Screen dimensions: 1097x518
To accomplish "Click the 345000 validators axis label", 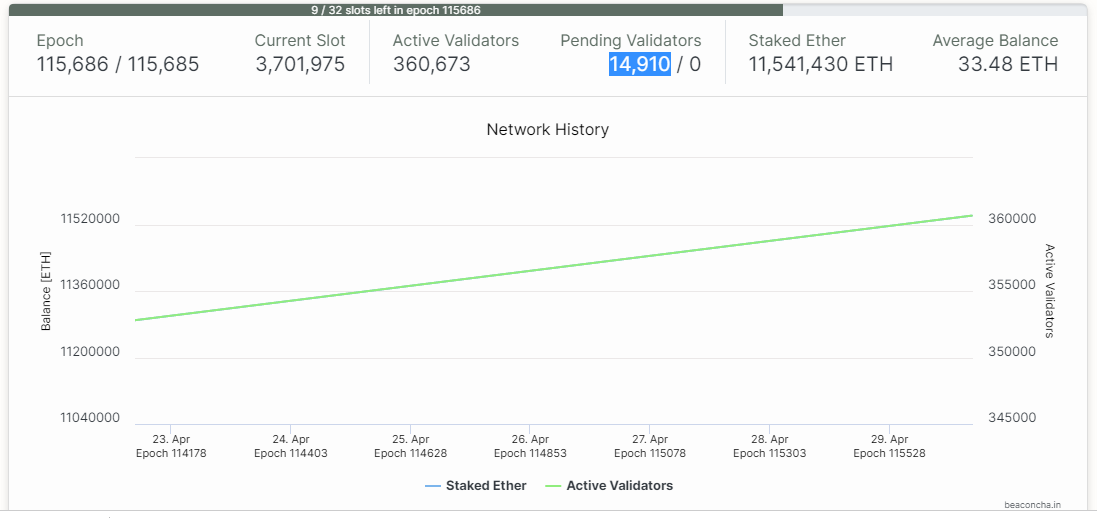I will (x=1012, y=418).
